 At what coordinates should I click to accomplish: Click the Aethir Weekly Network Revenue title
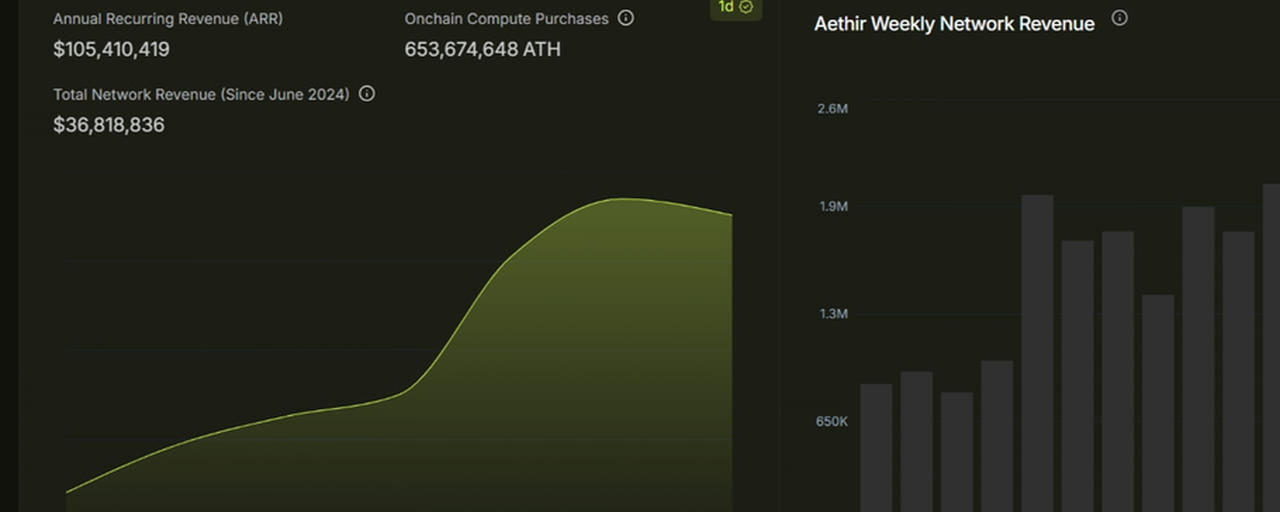(x=954, y=24)
